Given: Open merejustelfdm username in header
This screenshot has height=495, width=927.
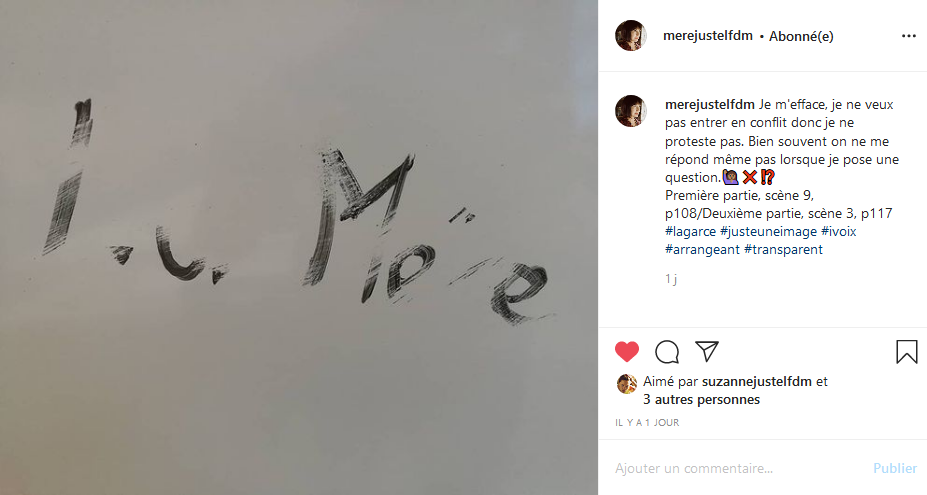Looking at the screenshot, I should point(708,36).
